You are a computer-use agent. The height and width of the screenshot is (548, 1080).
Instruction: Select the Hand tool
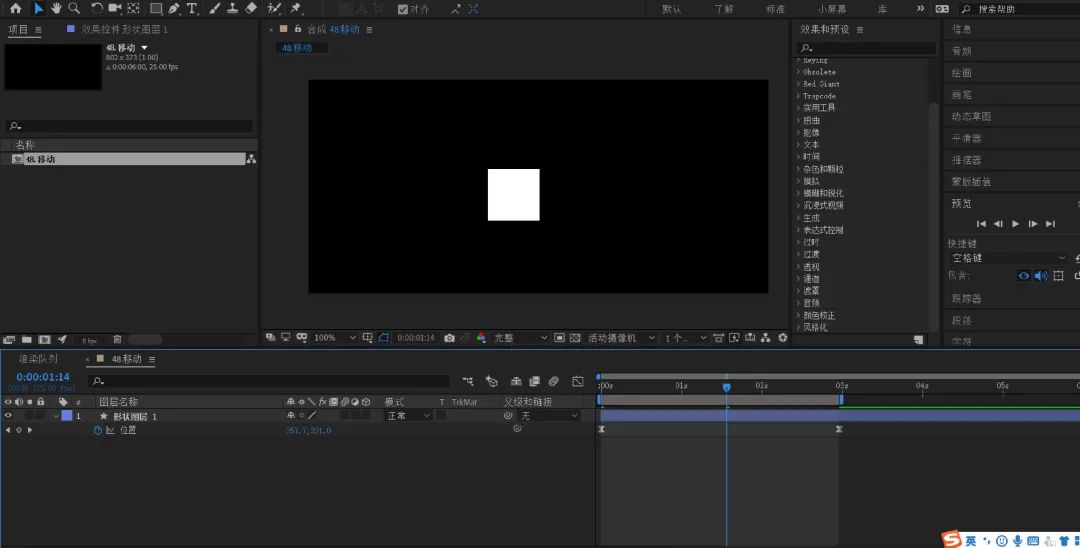point(56,8)
